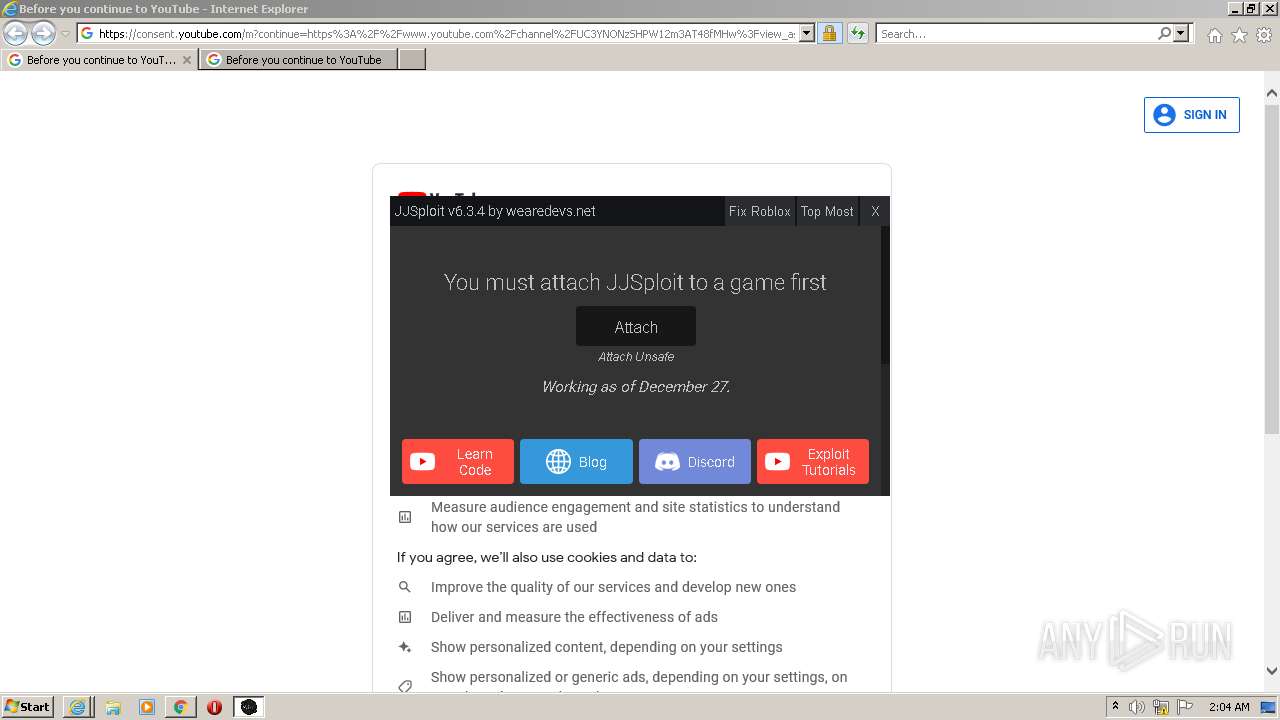Open the Tools gear icon
This screenshot has width=1280, height=720.
pyautogui.click(x=1264, y=35)
